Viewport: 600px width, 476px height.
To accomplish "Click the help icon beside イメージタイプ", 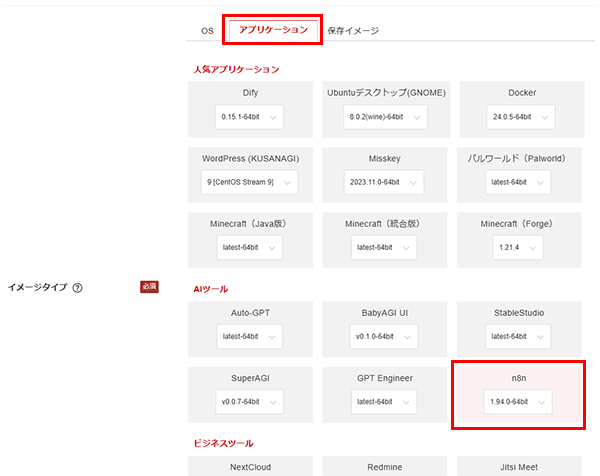I will click(77, 288).
